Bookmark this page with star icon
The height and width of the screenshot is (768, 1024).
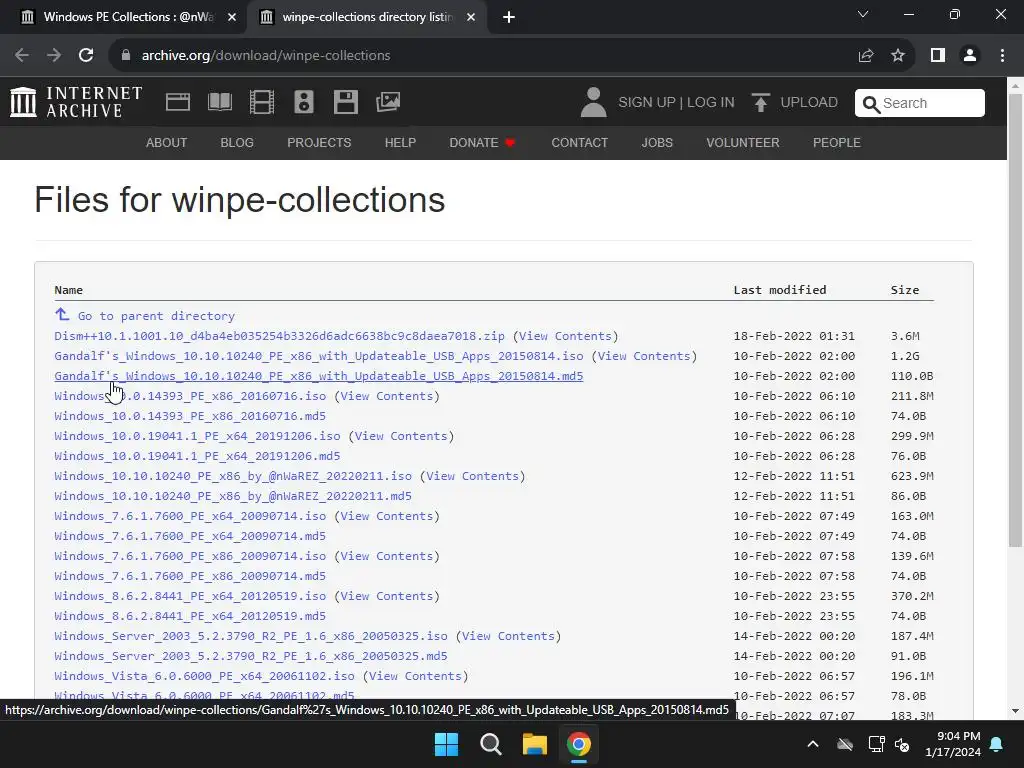coord(898,56)
